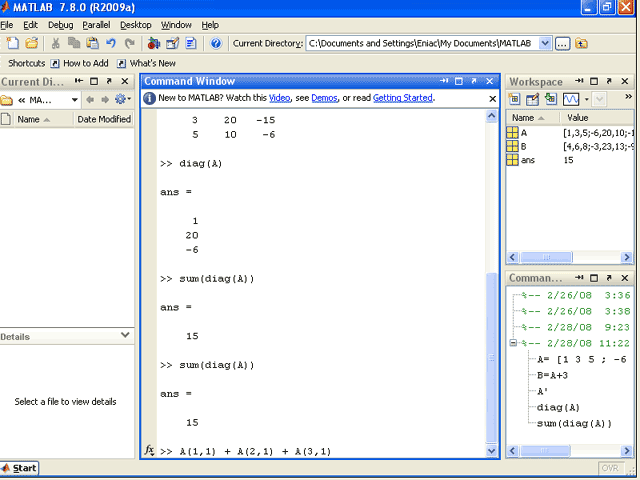Click the Workspace plot selector icon
The image size is (640, 480).
pos(571,99)
